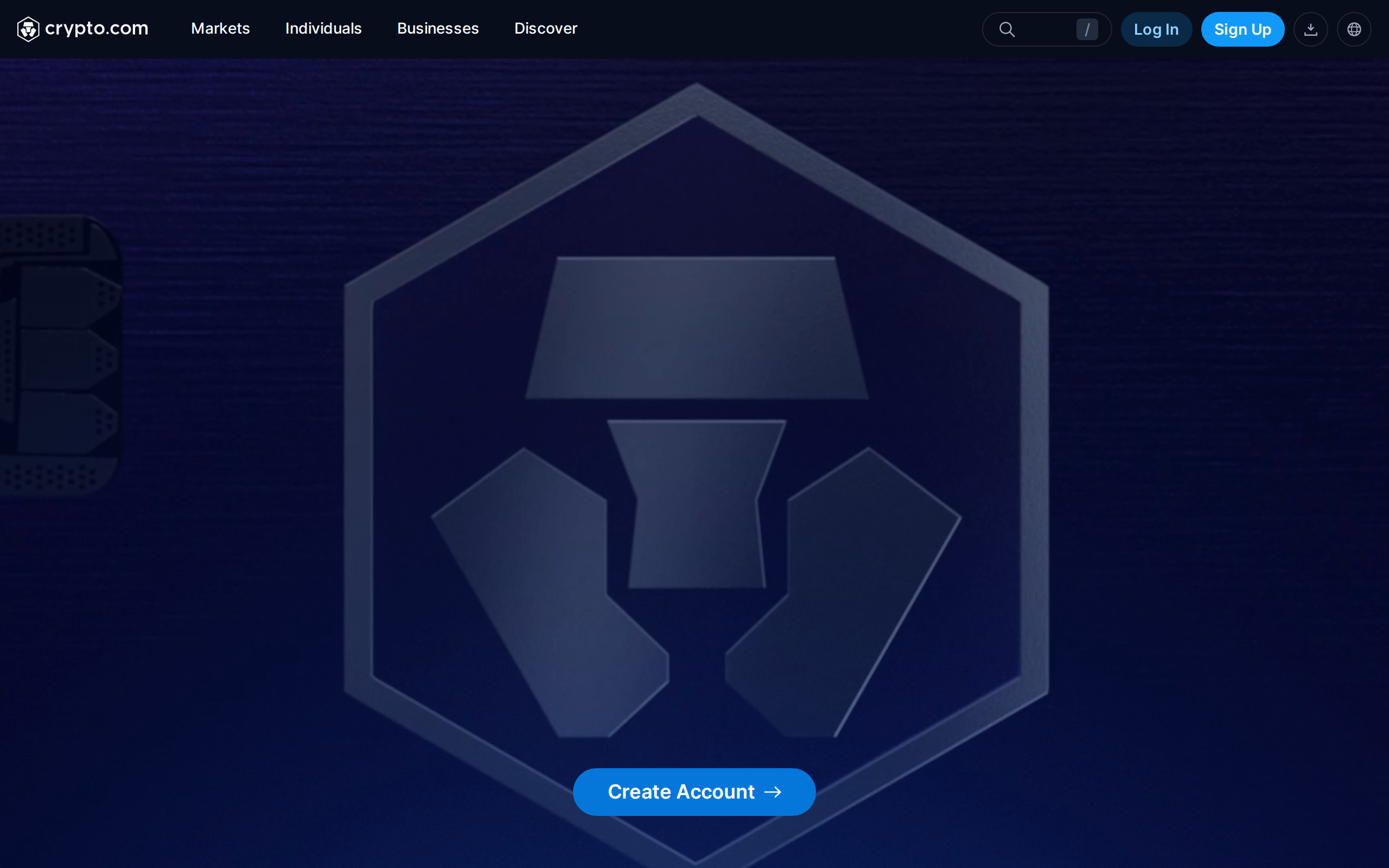Image resolution: width=1389 pixels, height=868 pixels.
Task: Open the language globe selector
Action: tap(1354, 29)
